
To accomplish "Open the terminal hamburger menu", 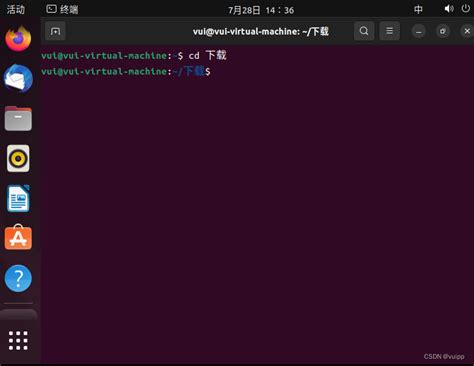I will [x=389, y=31].
